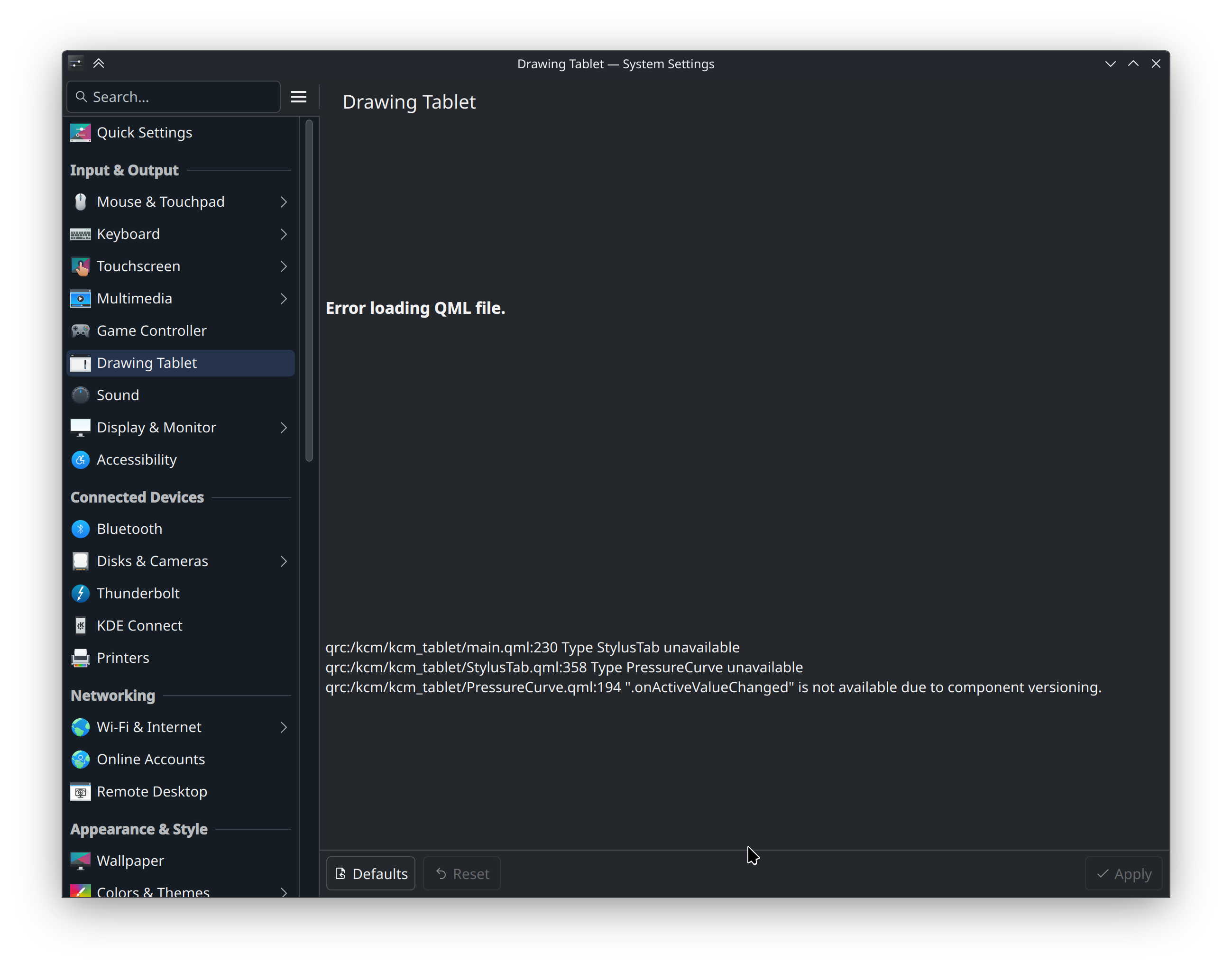Image resolution: width=1232 pixels, height=971 pixels.
Task: Open Thunderbolt settings entry
Action: coord(180,594)
